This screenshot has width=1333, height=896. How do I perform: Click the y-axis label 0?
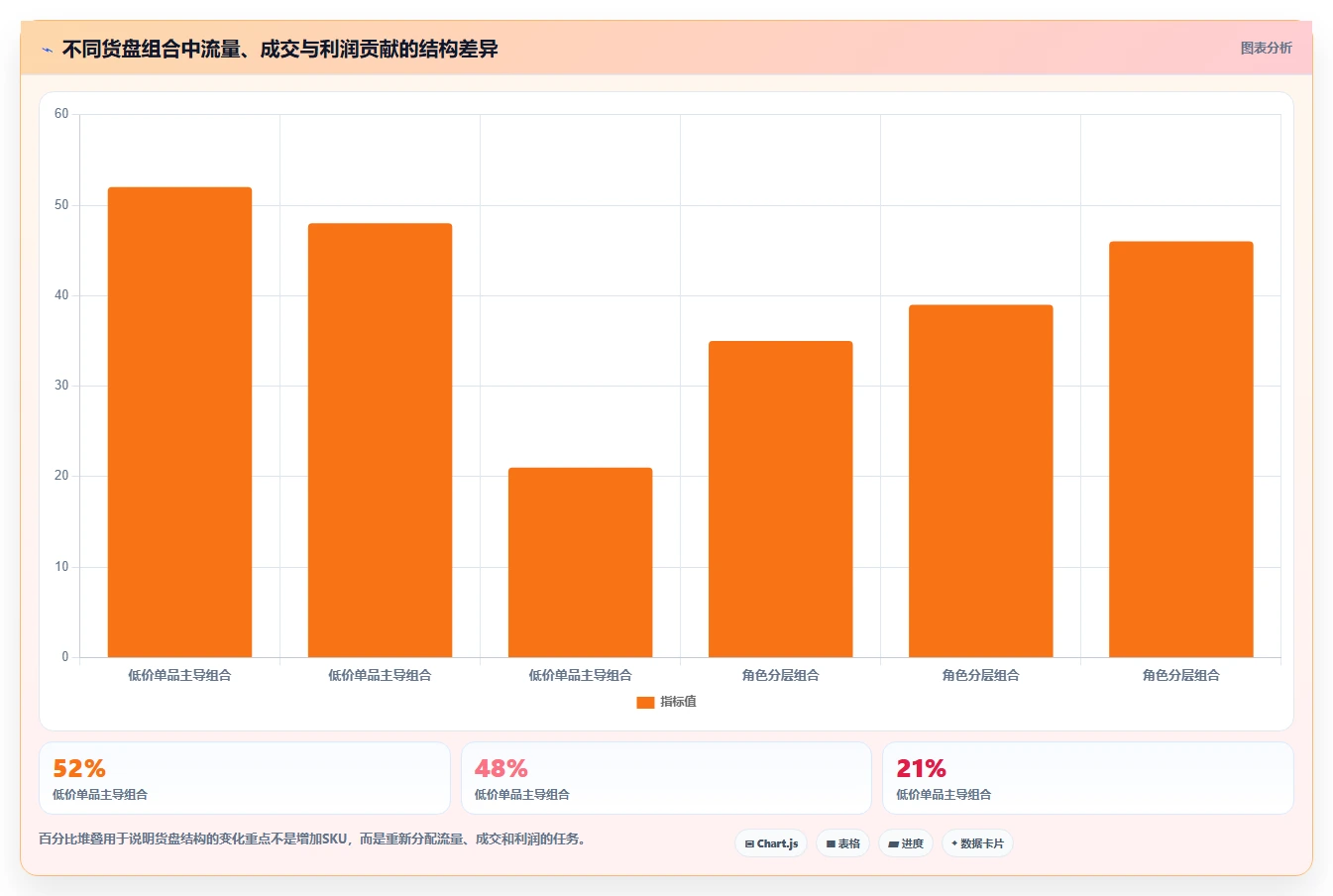pyautogui.click(x=65, y=657)
